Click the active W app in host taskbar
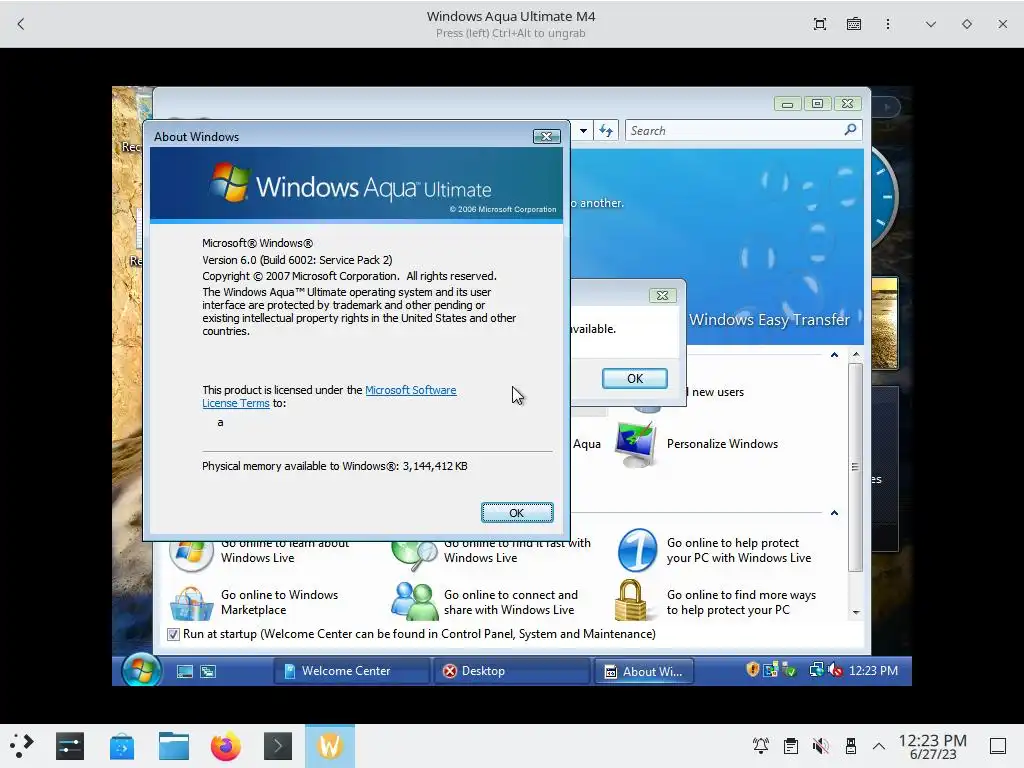The image size is (1024, 768). pos(330,746)
